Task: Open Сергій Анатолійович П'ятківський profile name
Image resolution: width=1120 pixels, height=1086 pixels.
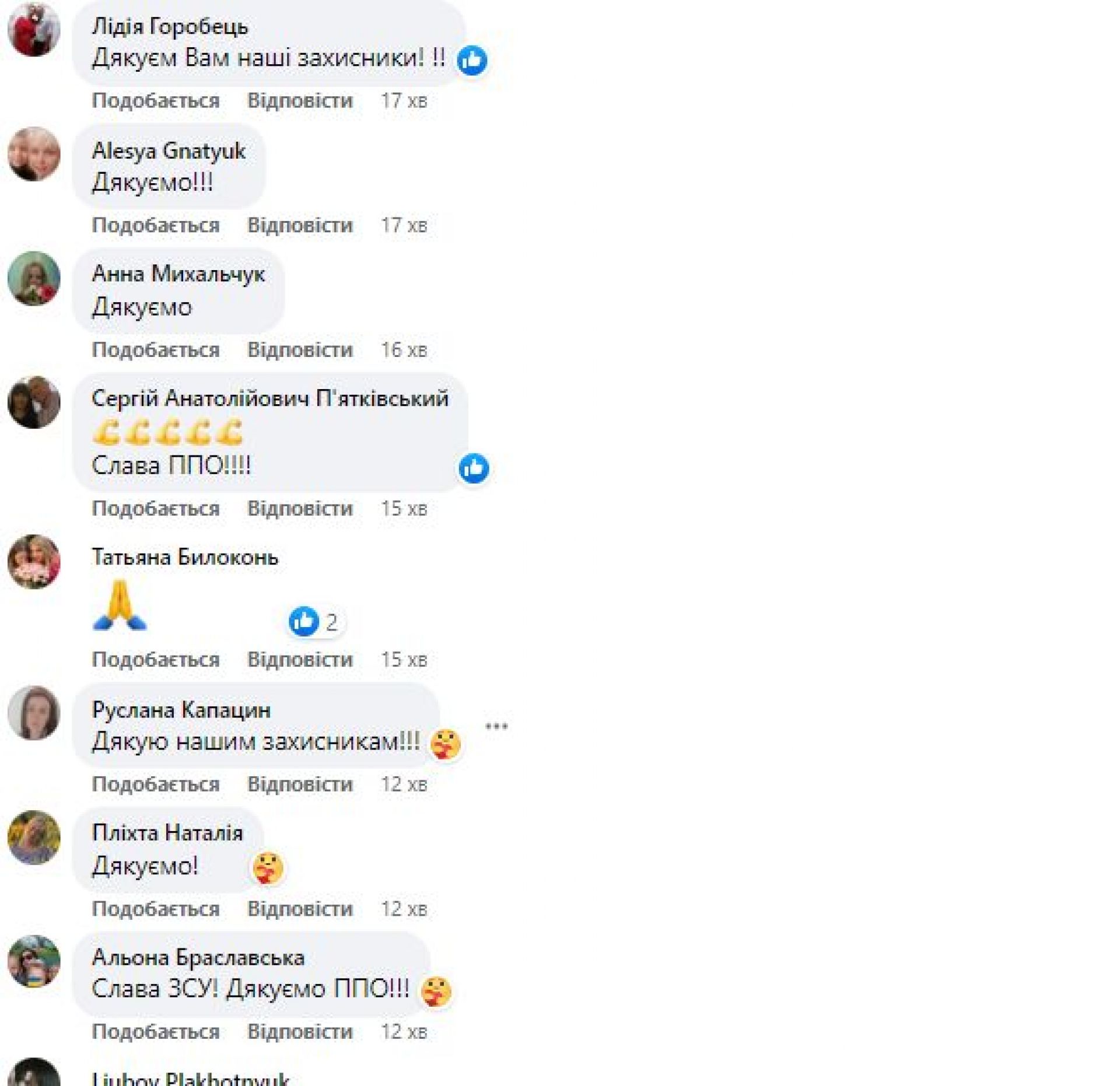Action: (270, 399)
